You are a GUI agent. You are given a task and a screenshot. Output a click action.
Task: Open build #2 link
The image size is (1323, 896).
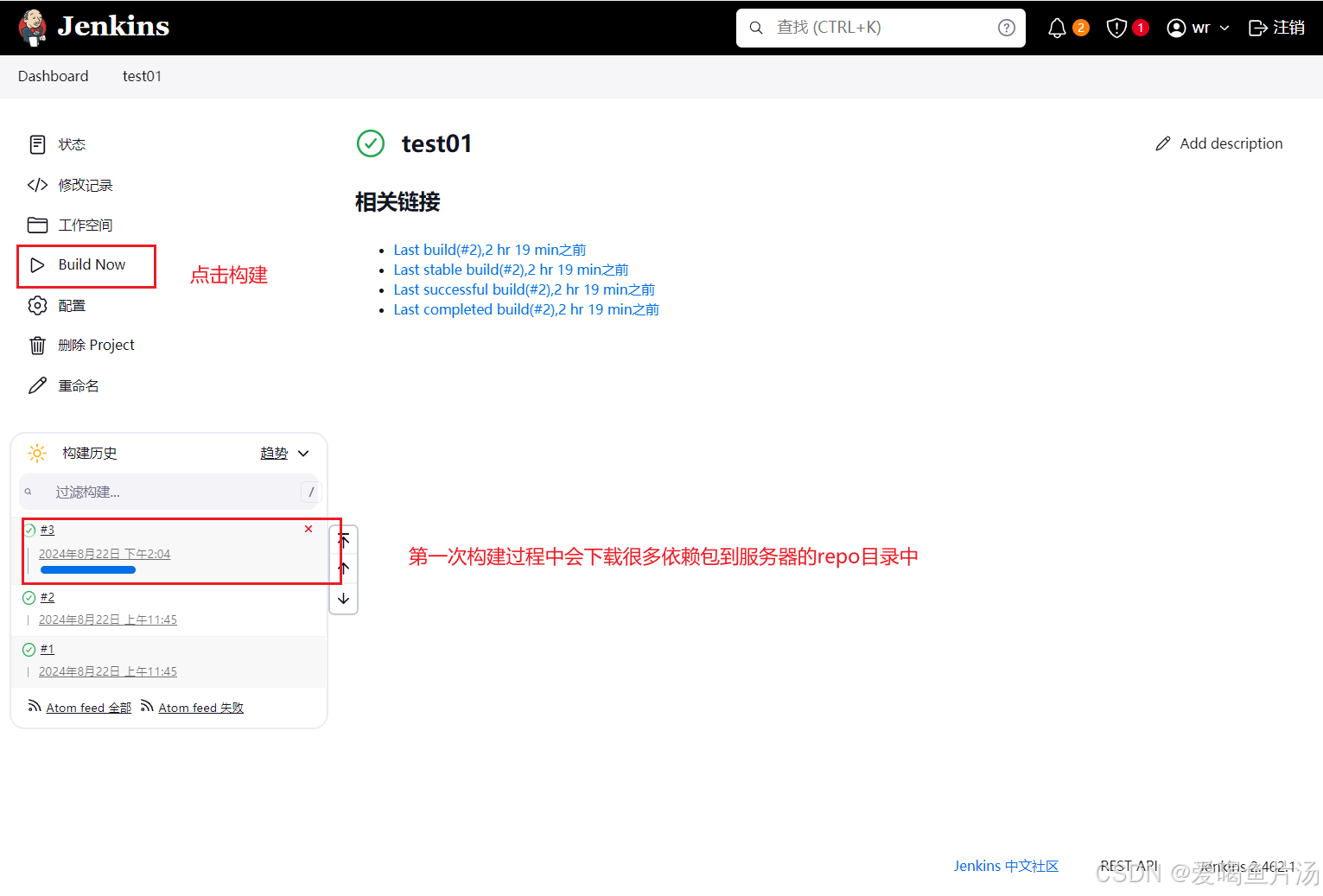tap(48, 597)
